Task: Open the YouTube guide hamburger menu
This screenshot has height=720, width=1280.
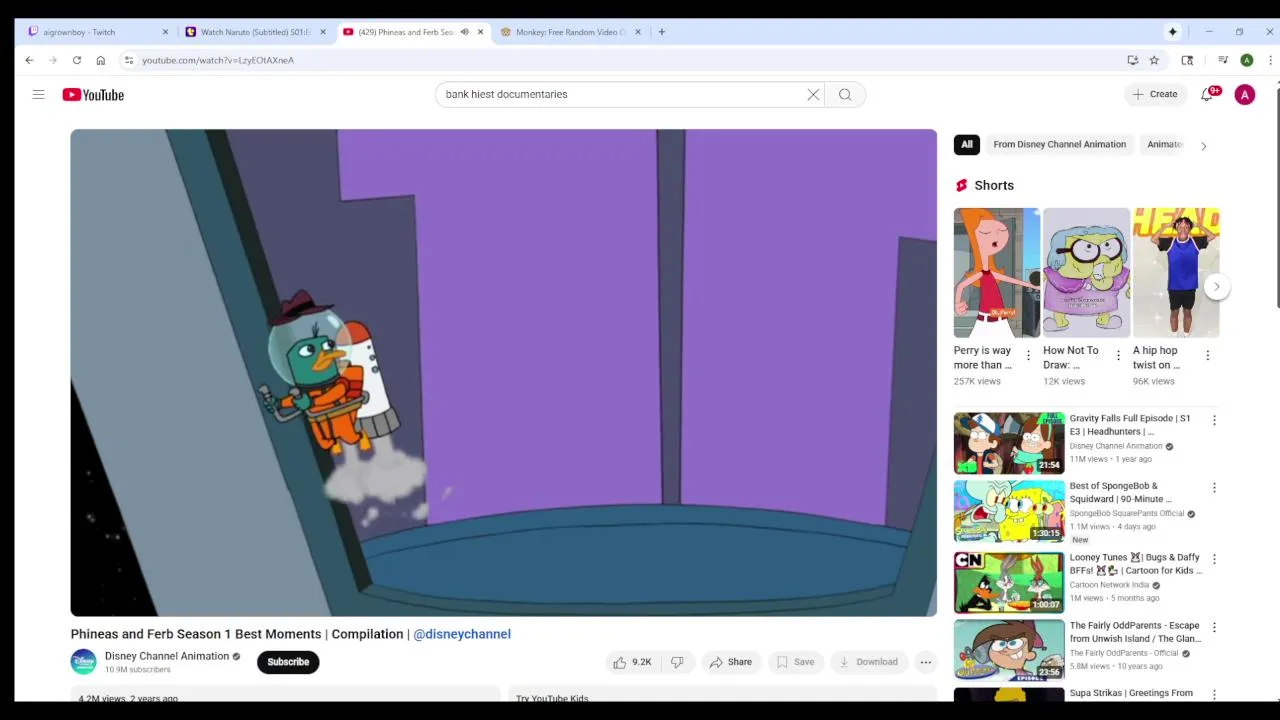Action: 38,95
